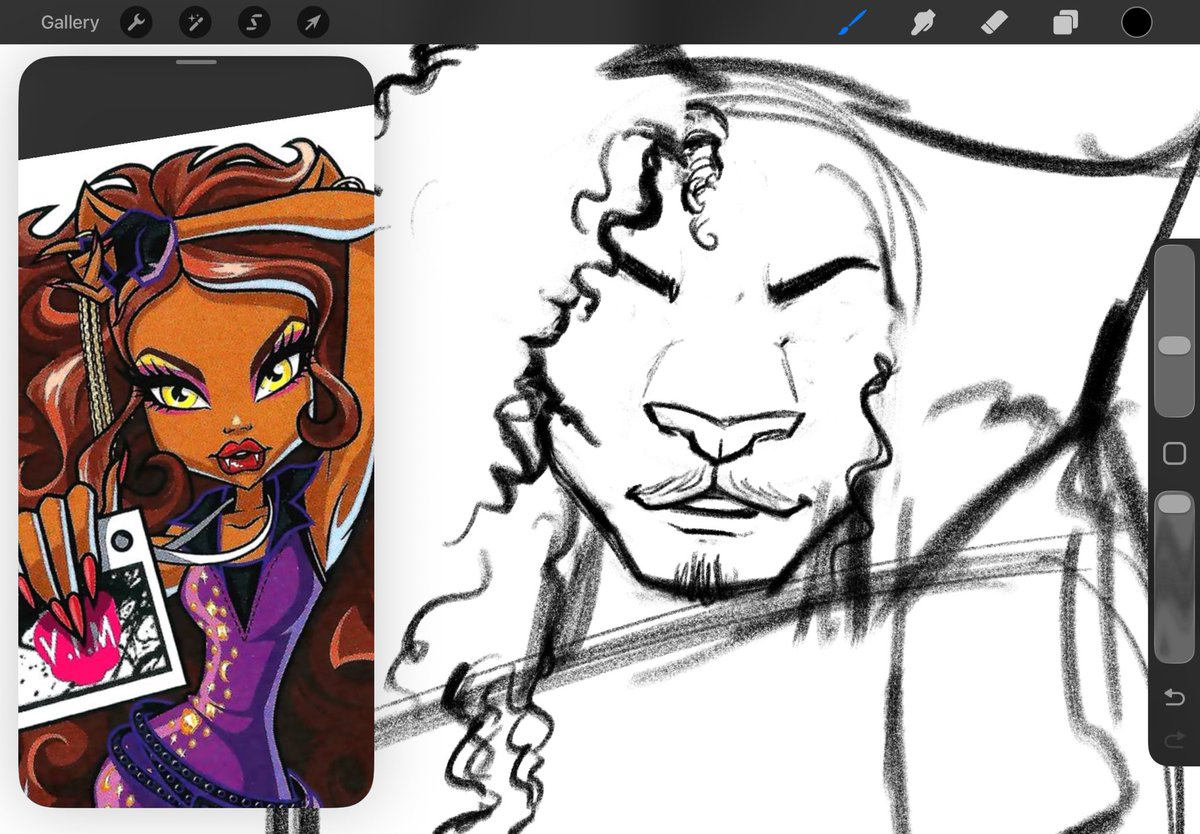Open the Gallery view

coord(70,22)
